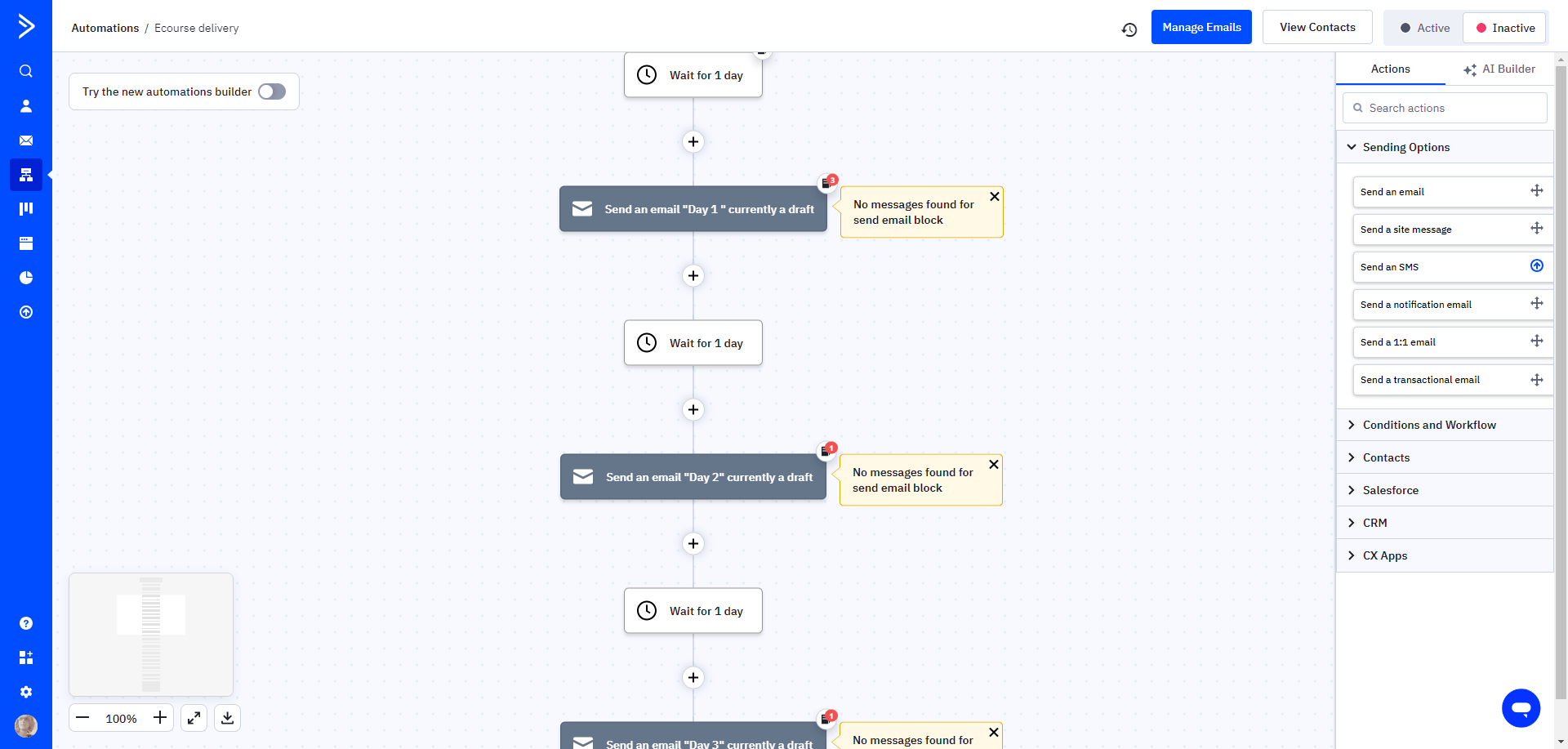Viewport: 1568px width, 749px height.
Task: Open the Contacts section in sidebar
Action: point(25,105)
